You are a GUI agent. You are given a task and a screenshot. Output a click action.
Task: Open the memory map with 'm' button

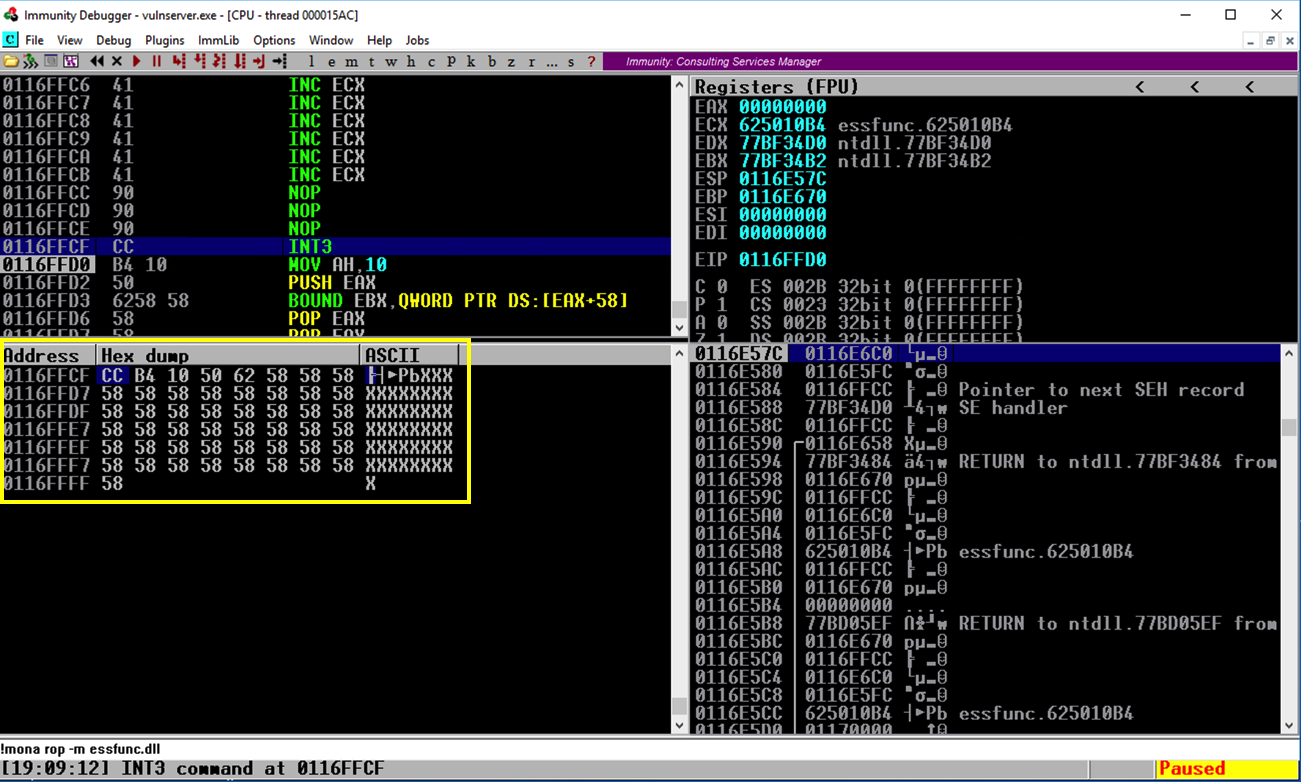[x=351, y=62]
